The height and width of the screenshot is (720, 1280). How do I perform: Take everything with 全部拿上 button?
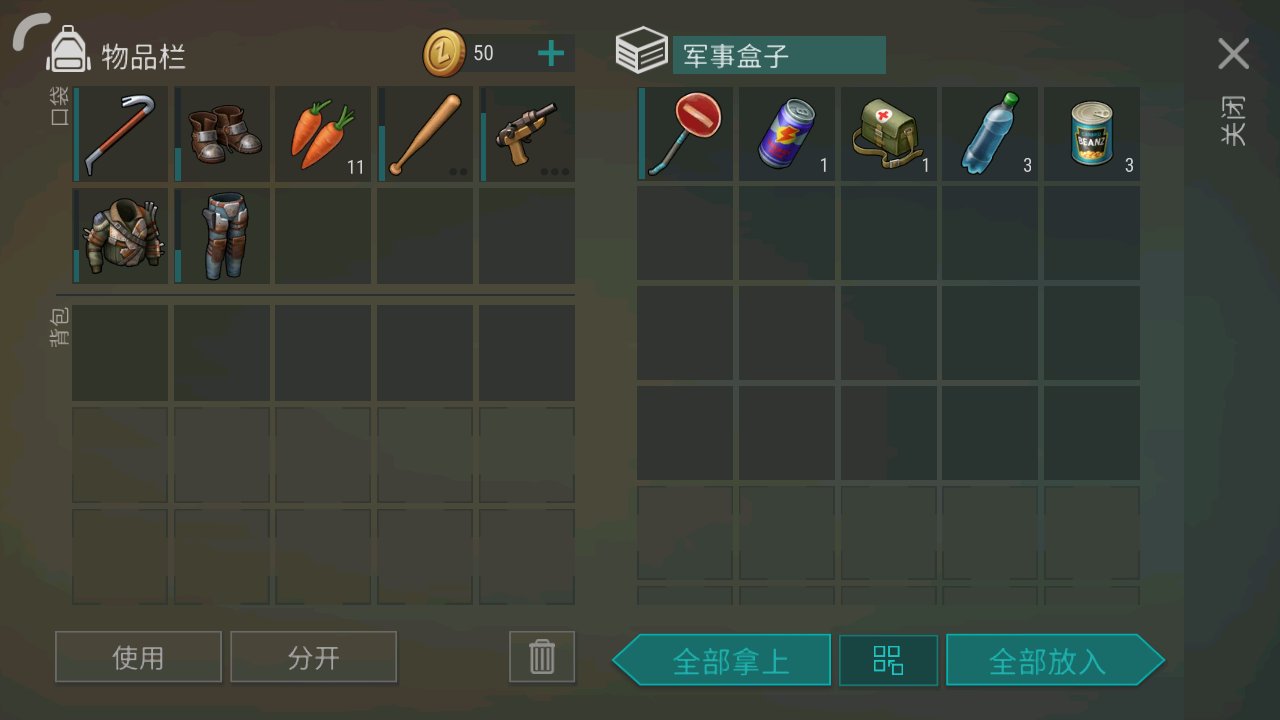click(x=721, y=660)
